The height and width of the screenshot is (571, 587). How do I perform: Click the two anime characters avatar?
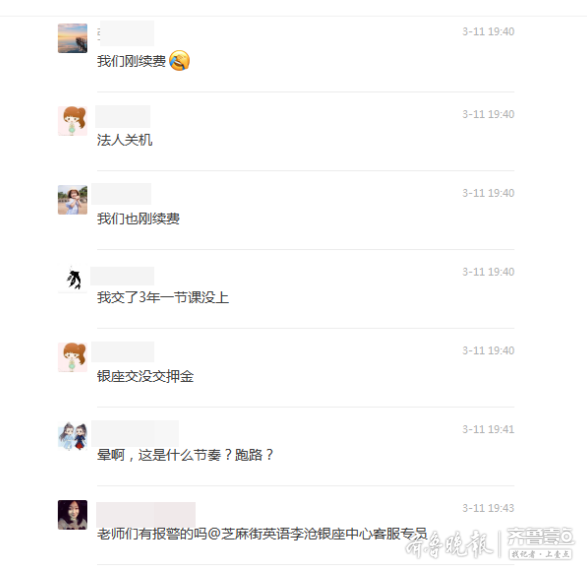73,436
